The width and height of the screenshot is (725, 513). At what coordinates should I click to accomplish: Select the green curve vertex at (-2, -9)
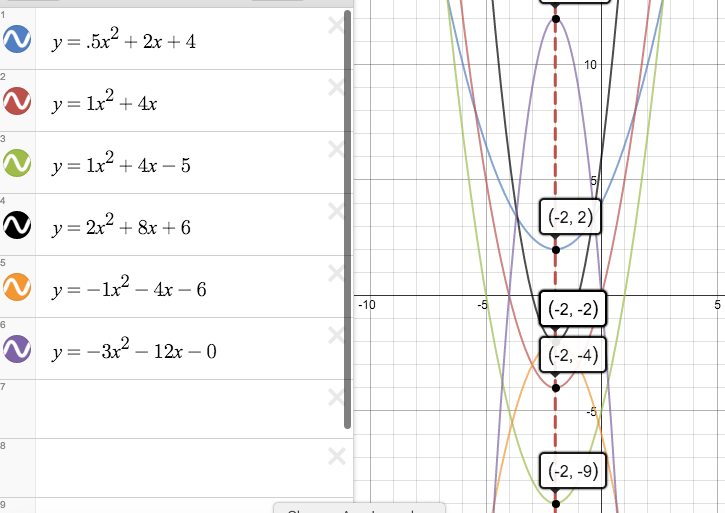(556, 503)
